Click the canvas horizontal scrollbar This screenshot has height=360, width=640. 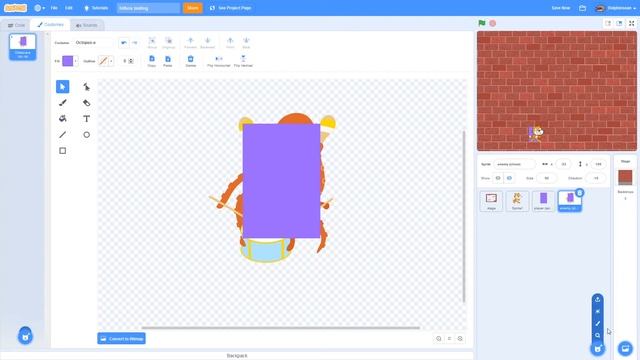tap(280, 327)
